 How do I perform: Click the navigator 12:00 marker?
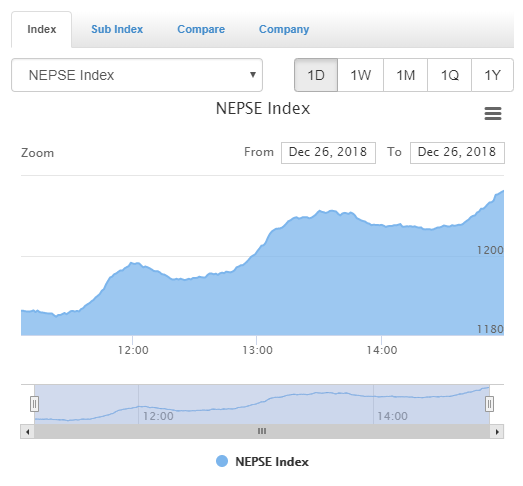pyautogui.click(x=158, y=416)
